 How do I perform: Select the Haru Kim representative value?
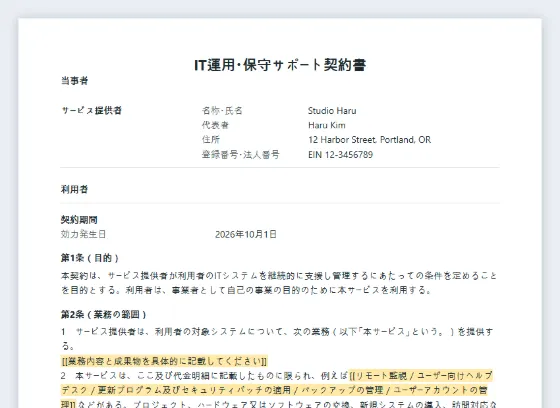327,125
